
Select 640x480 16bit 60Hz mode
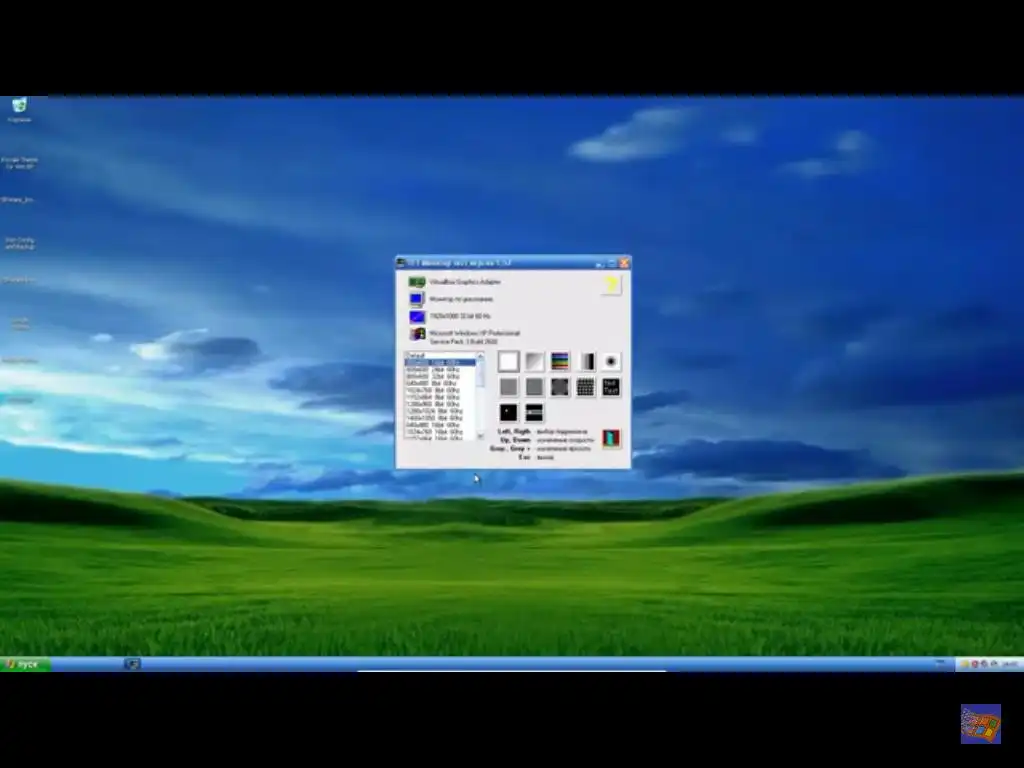[x=440, y=425]
